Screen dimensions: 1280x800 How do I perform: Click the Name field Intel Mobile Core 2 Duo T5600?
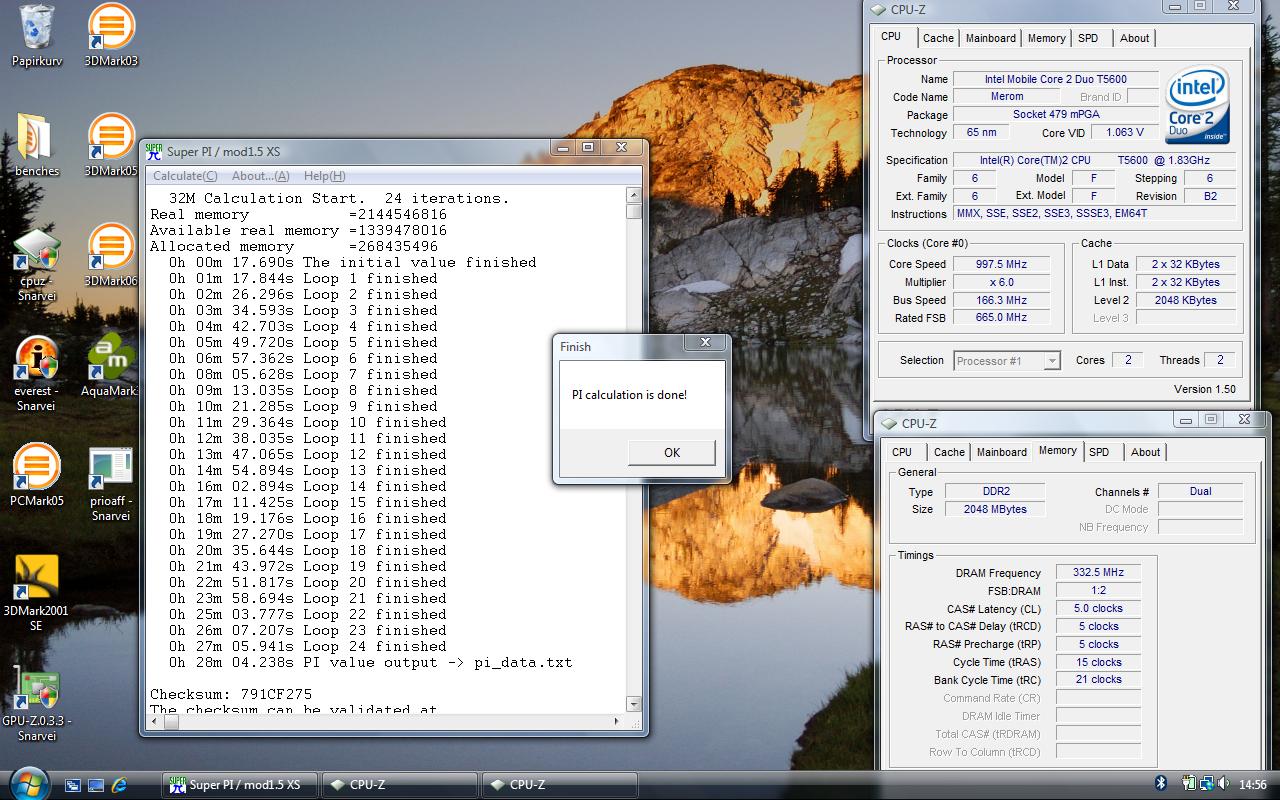point(1056,79)
